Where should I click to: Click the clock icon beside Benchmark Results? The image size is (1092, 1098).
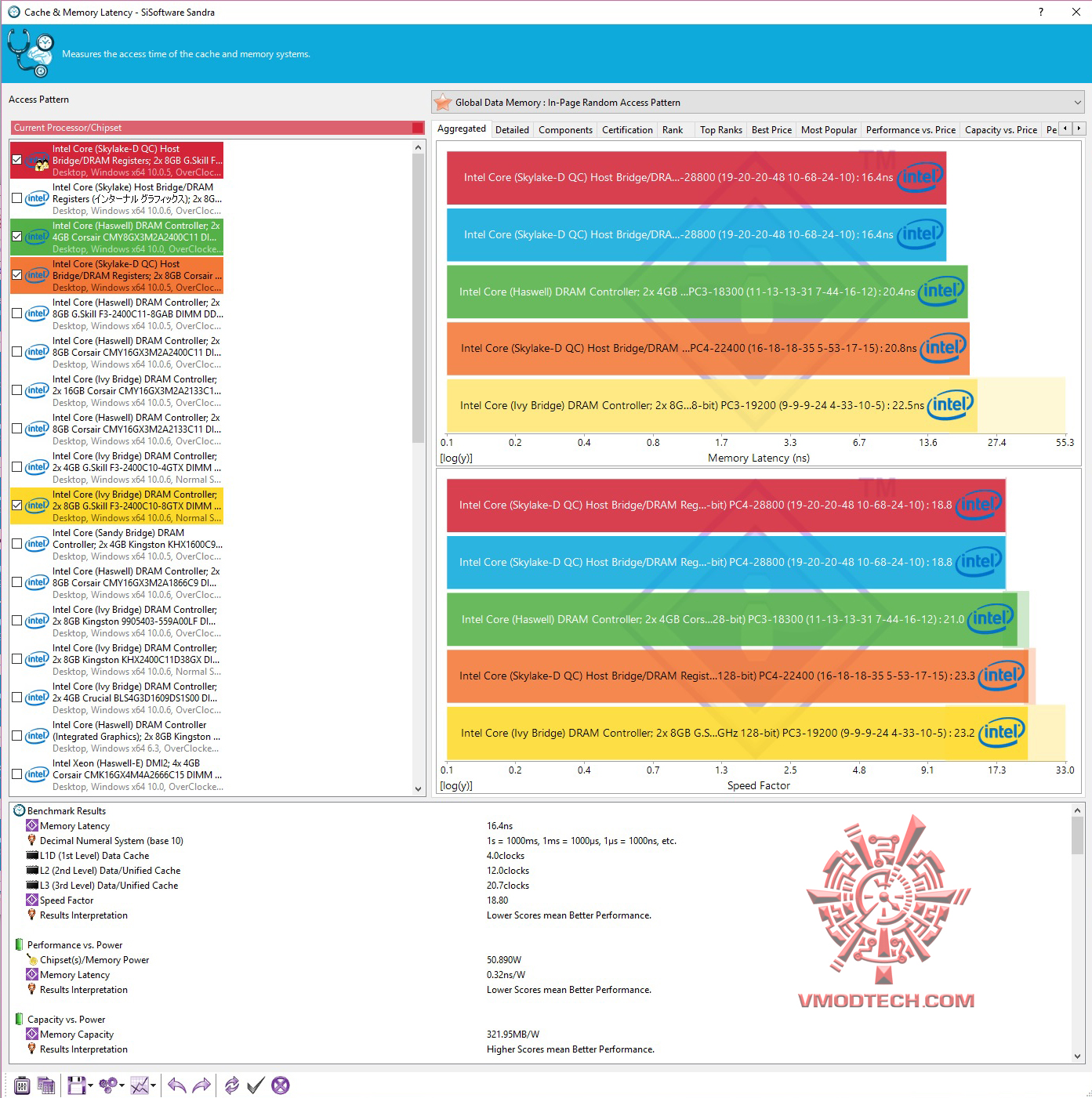(20, 810)
